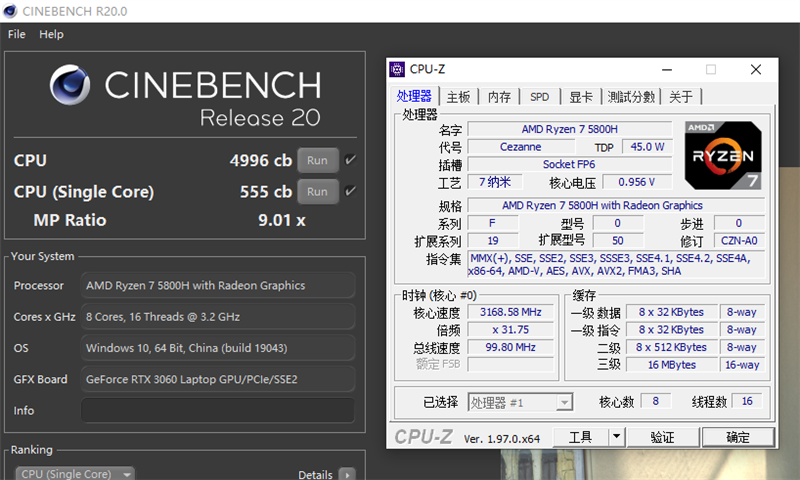Image resolution: width=800 pixels, height=480 pixels.
Task: Click the 验证 button in CPU-Z
Action: tap(663, 437)
